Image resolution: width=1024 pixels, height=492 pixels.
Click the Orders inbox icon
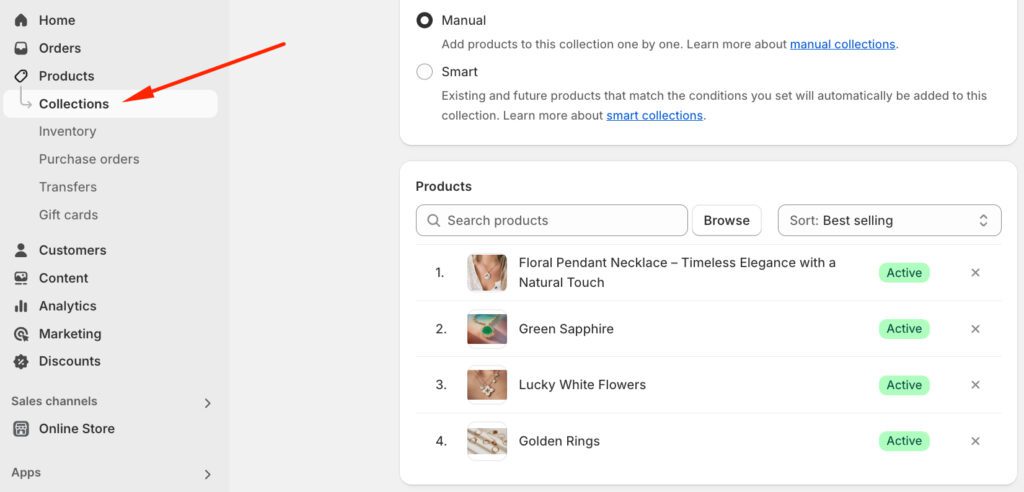(x=21, y=48)
